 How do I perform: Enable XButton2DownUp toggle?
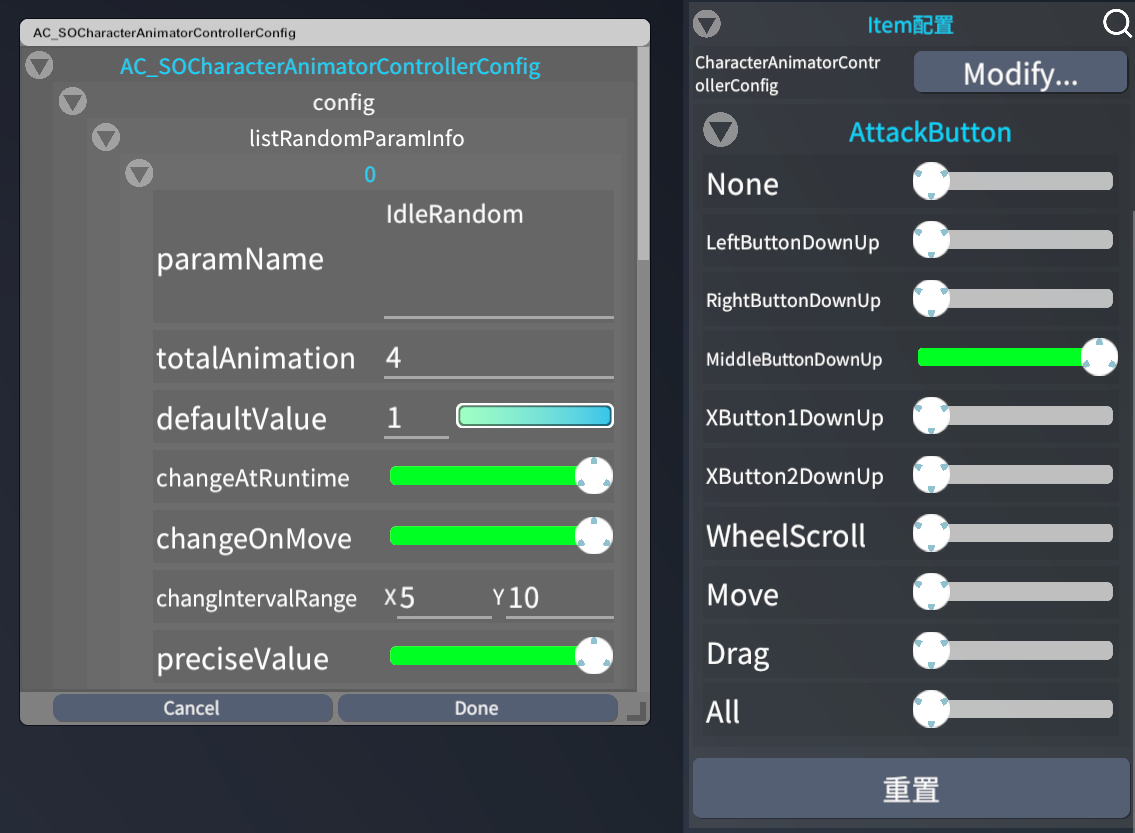click(1013, 474)
